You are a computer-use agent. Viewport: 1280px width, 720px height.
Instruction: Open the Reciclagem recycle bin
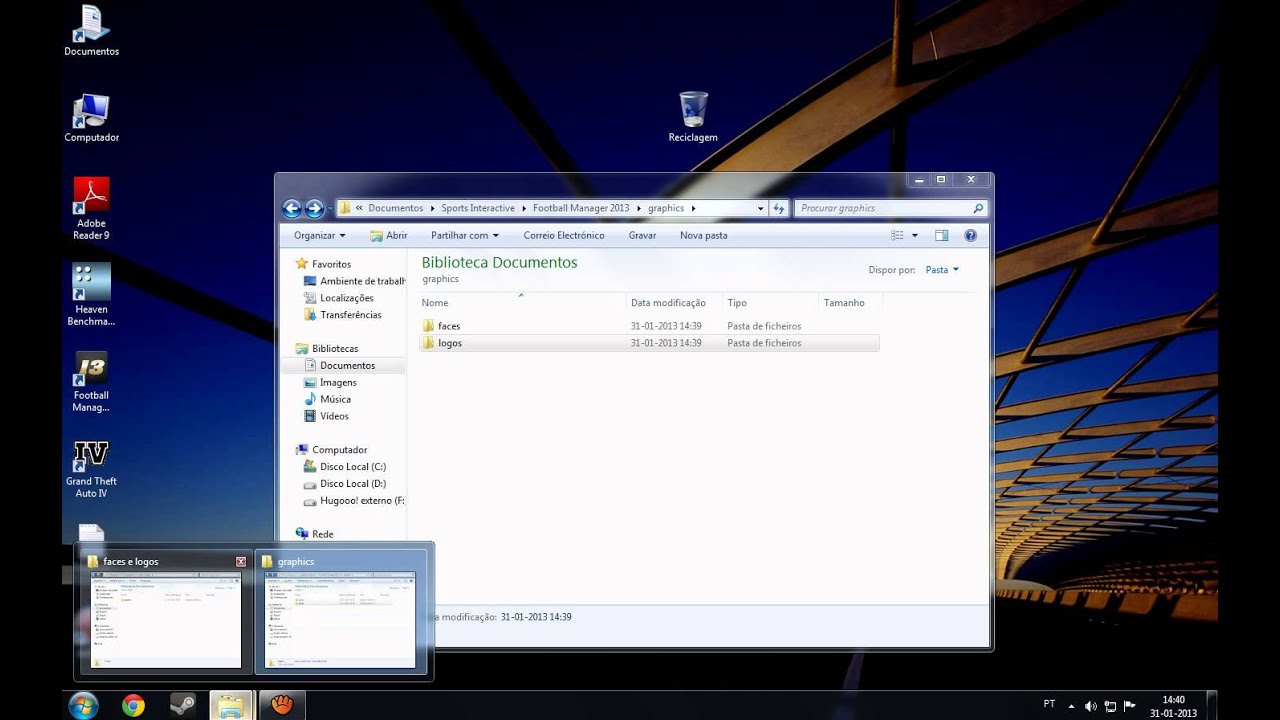(x=693, y=117)
